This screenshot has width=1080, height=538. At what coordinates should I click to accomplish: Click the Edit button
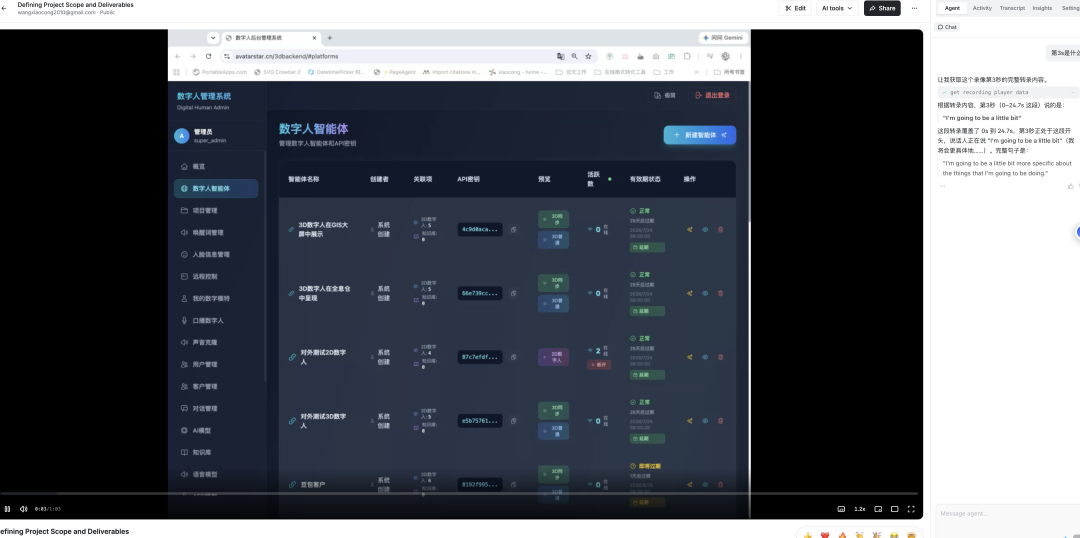pos(795,8)
